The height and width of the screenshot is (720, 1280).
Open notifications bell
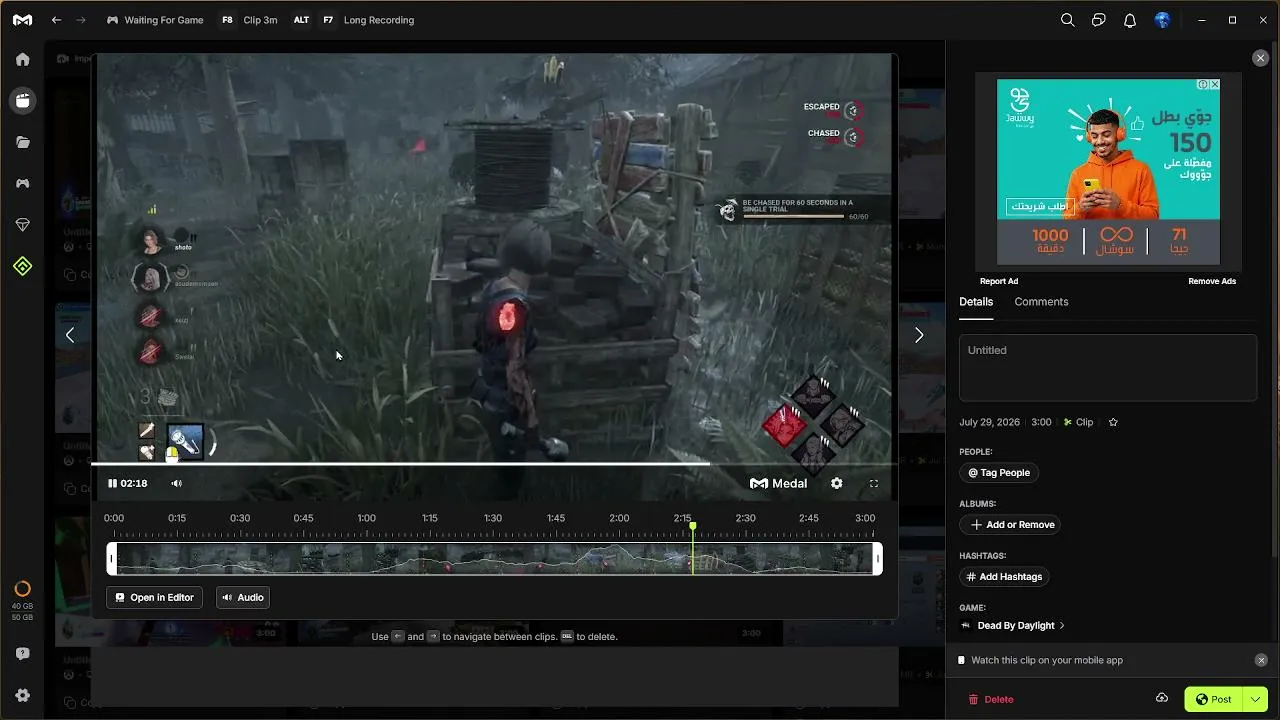click(1130, 20)
